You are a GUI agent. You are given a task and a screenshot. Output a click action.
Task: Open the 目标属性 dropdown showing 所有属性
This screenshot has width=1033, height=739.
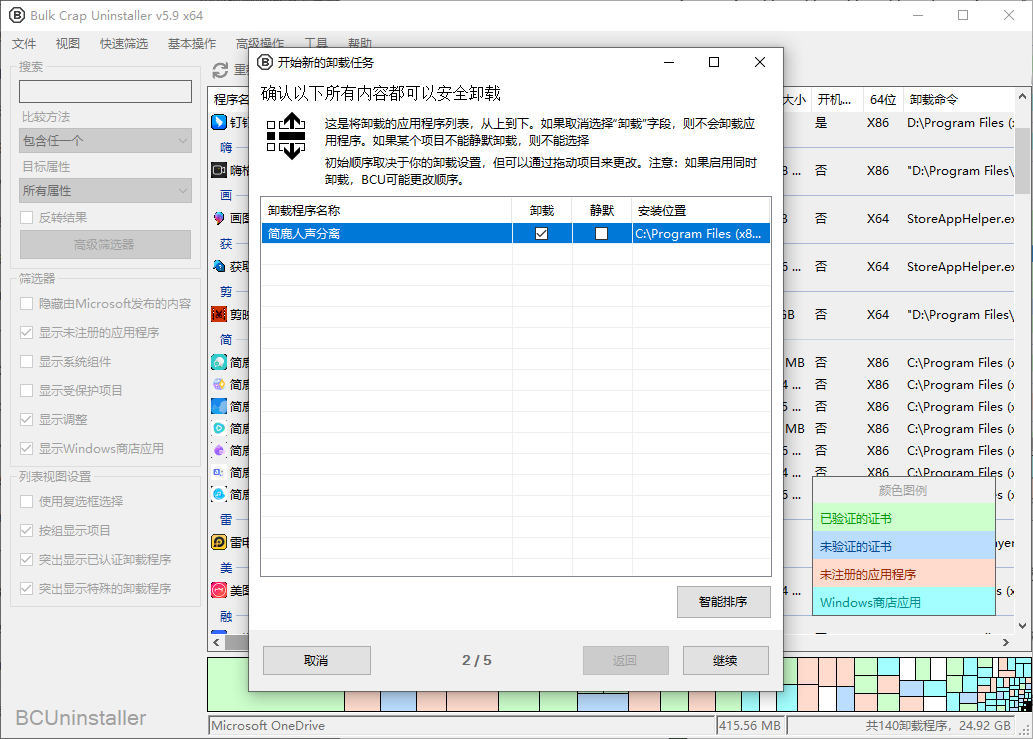(x=104, y=188)
